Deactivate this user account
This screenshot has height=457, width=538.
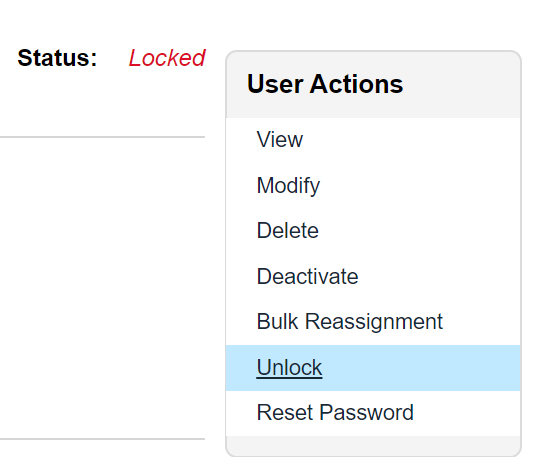307,276
